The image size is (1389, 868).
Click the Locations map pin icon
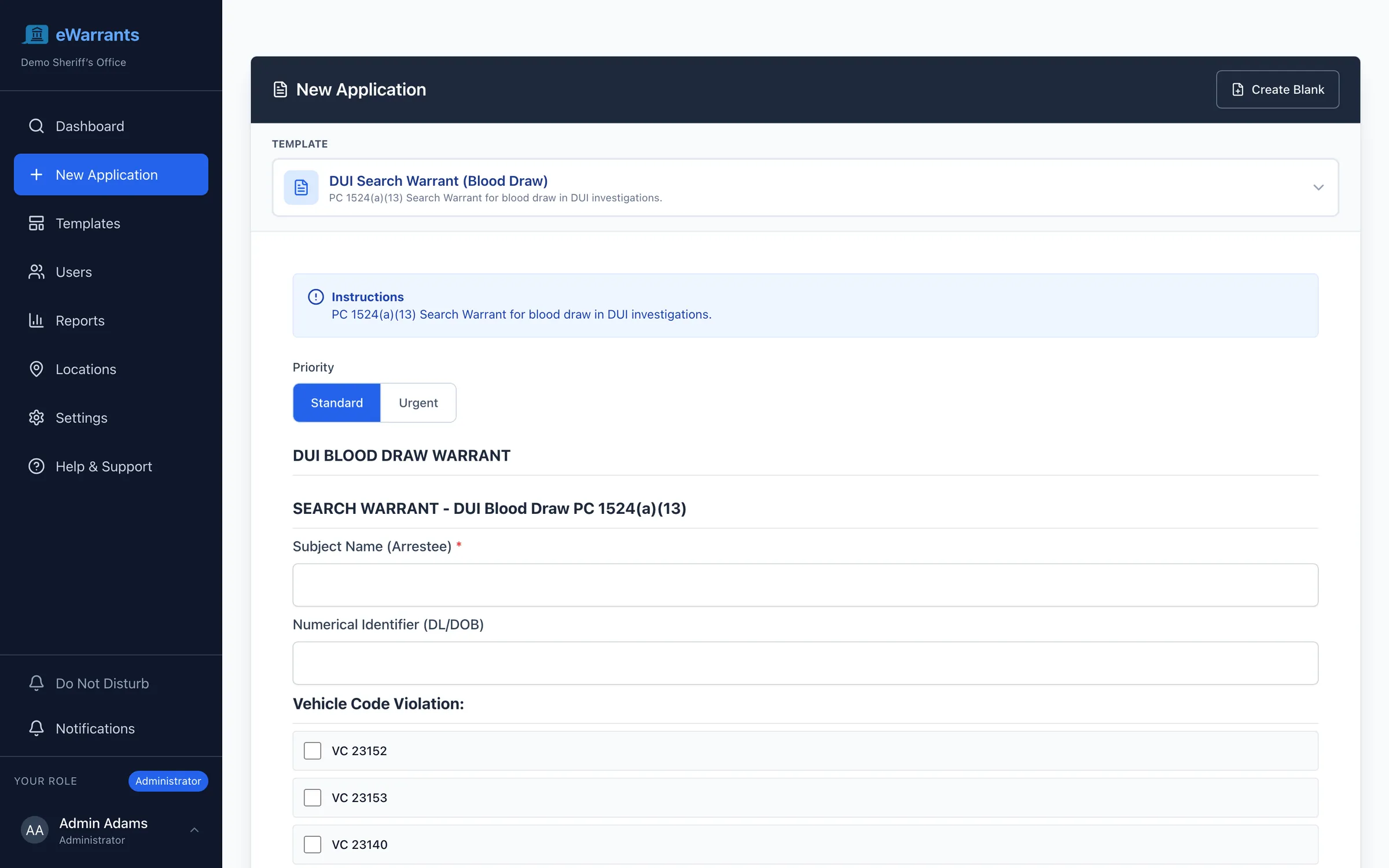[x=36, y=369]
